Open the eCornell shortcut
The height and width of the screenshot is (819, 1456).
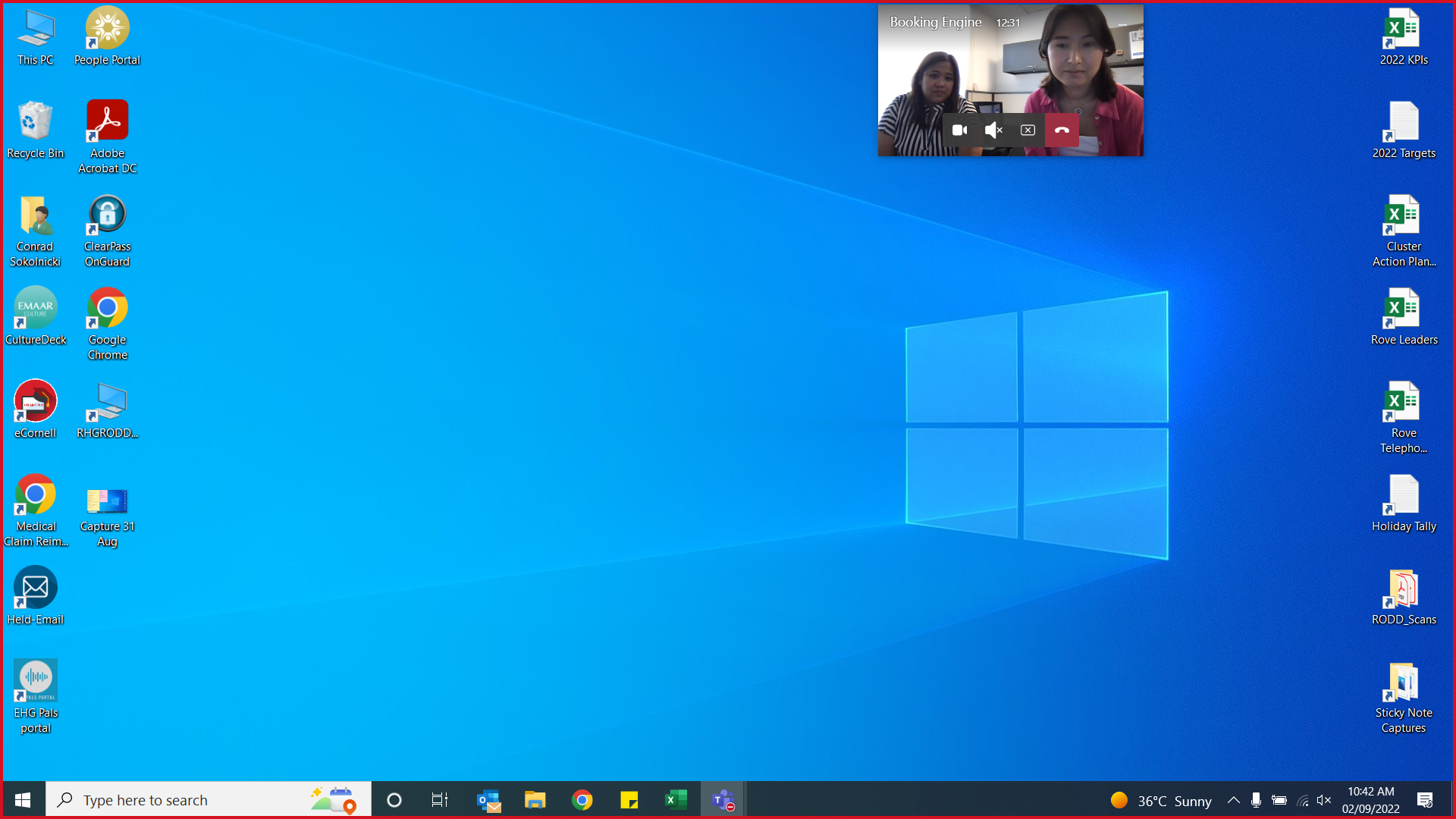click(36, 409)
